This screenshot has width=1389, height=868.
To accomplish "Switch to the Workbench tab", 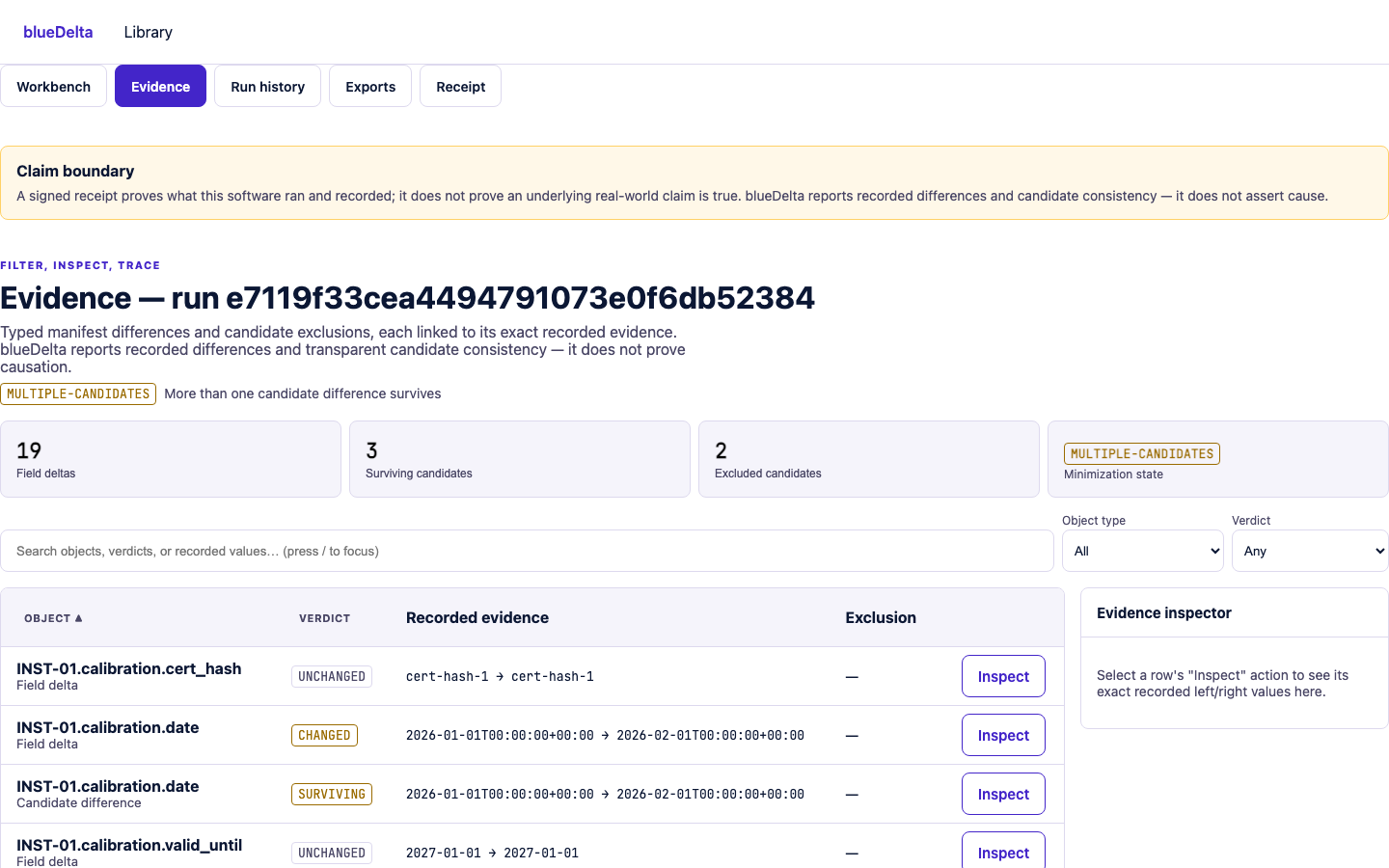I will [x=53, y=86].
